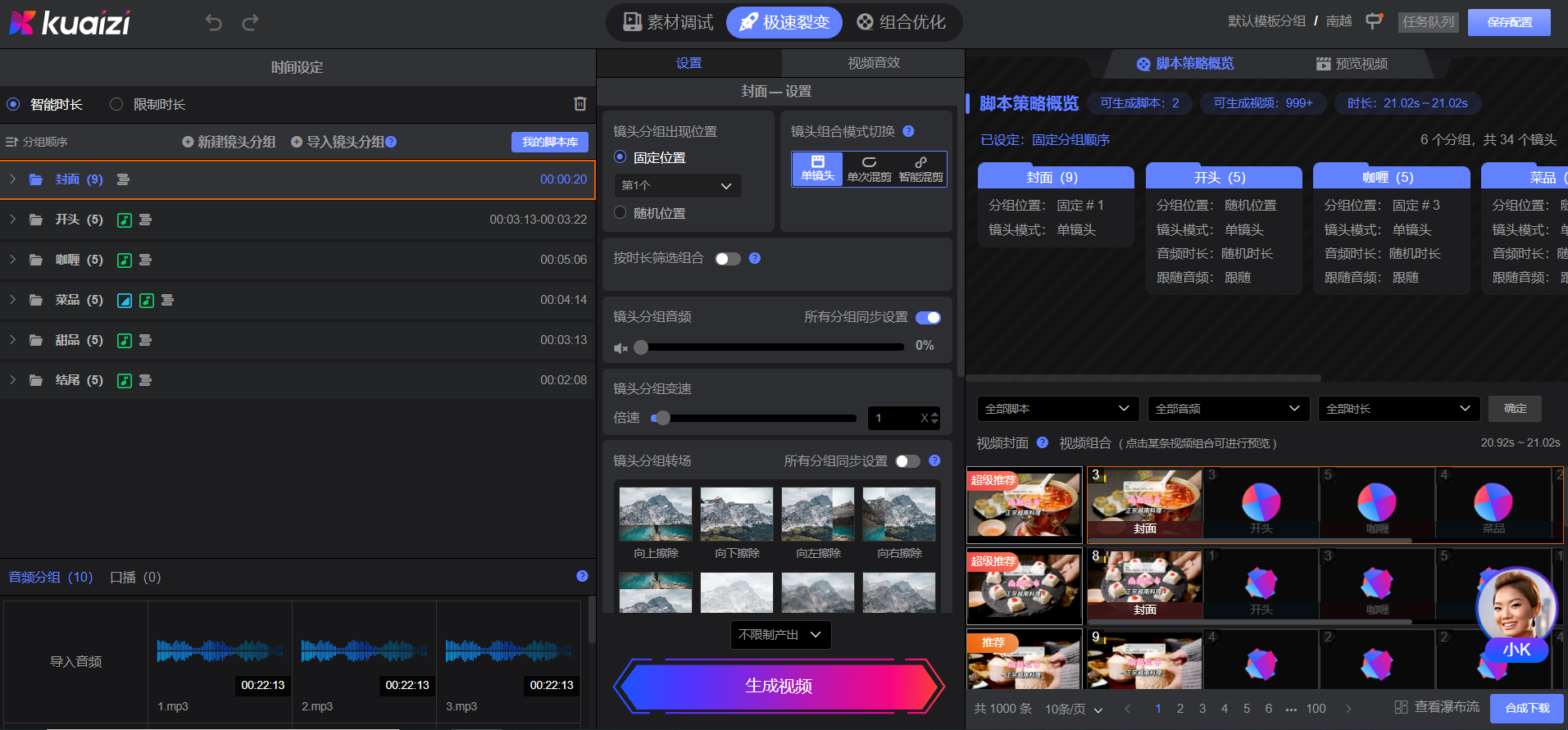Open the 第1个 position dropdown
1568x730 pixels.
tap(678, 185)
